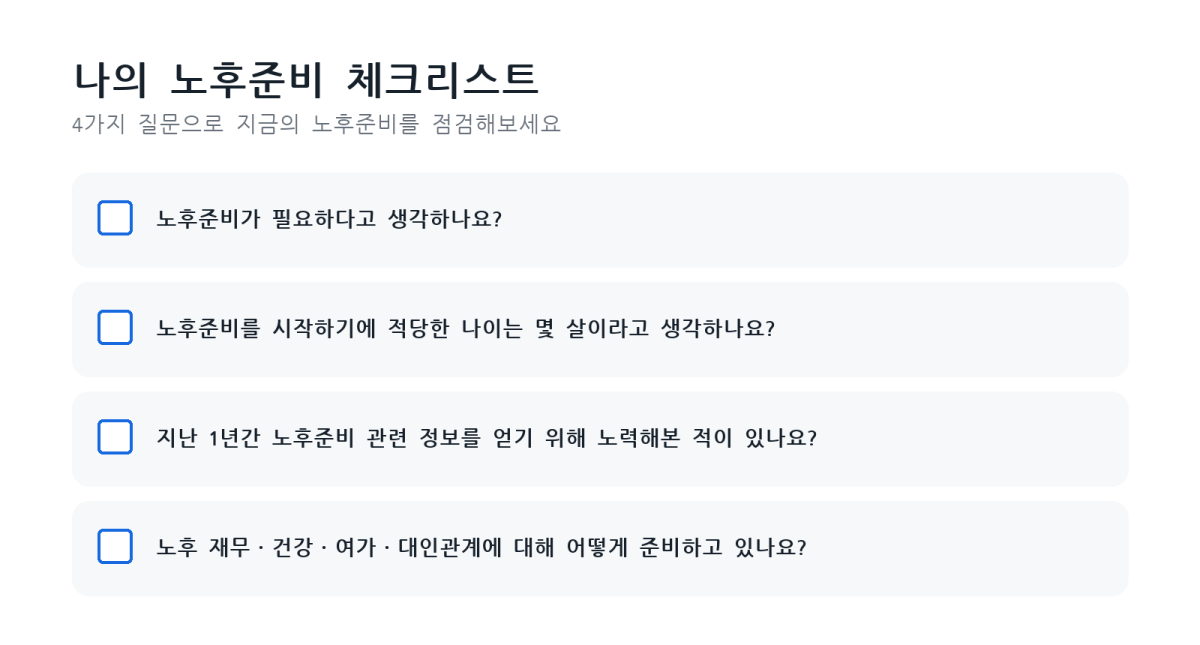Screen dimensions: 1200x645
Task: Click the word "건강" in the last question
Action: pyautogui.click(x=293, y=547)
